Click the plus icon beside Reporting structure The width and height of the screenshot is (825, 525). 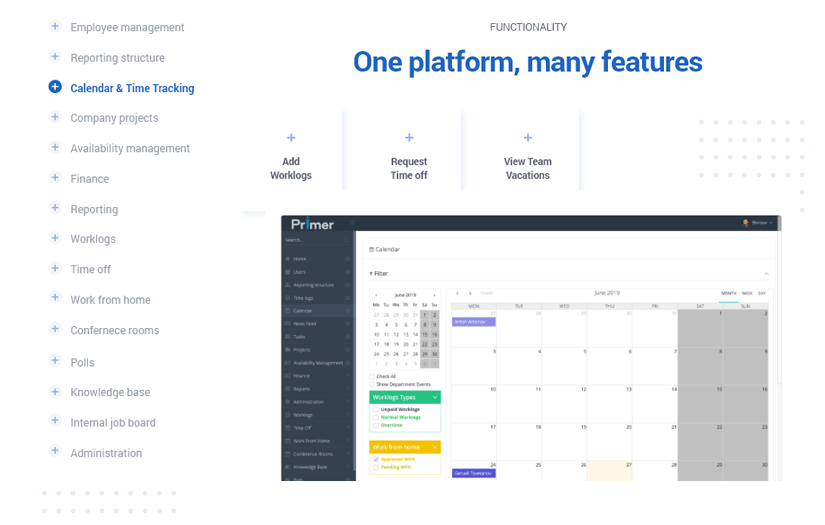click(55, 56)
